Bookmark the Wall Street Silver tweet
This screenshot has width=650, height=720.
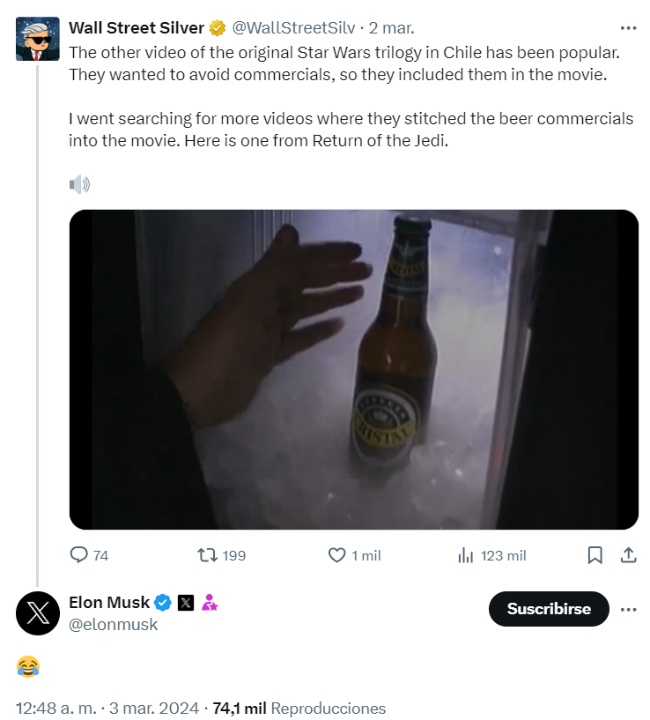(x=594, y=555)
